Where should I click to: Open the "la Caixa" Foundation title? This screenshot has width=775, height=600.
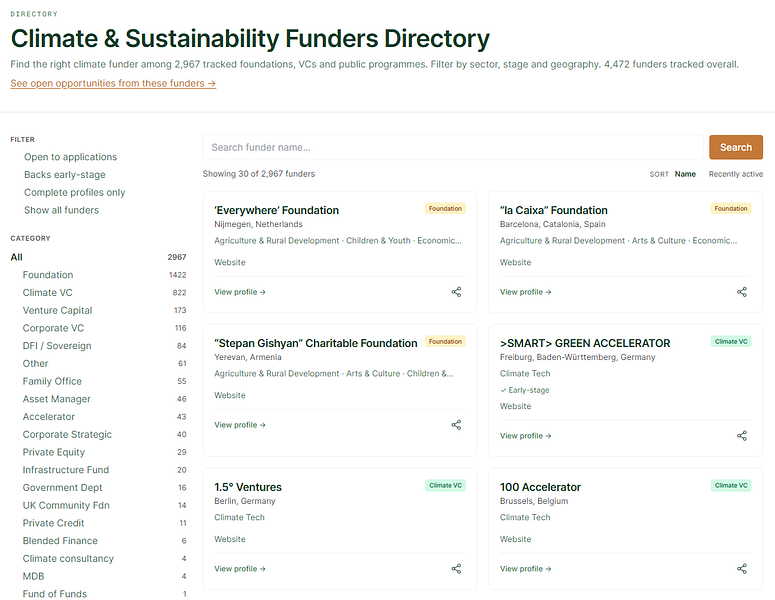pyautogui.click(x=554, y=211)
